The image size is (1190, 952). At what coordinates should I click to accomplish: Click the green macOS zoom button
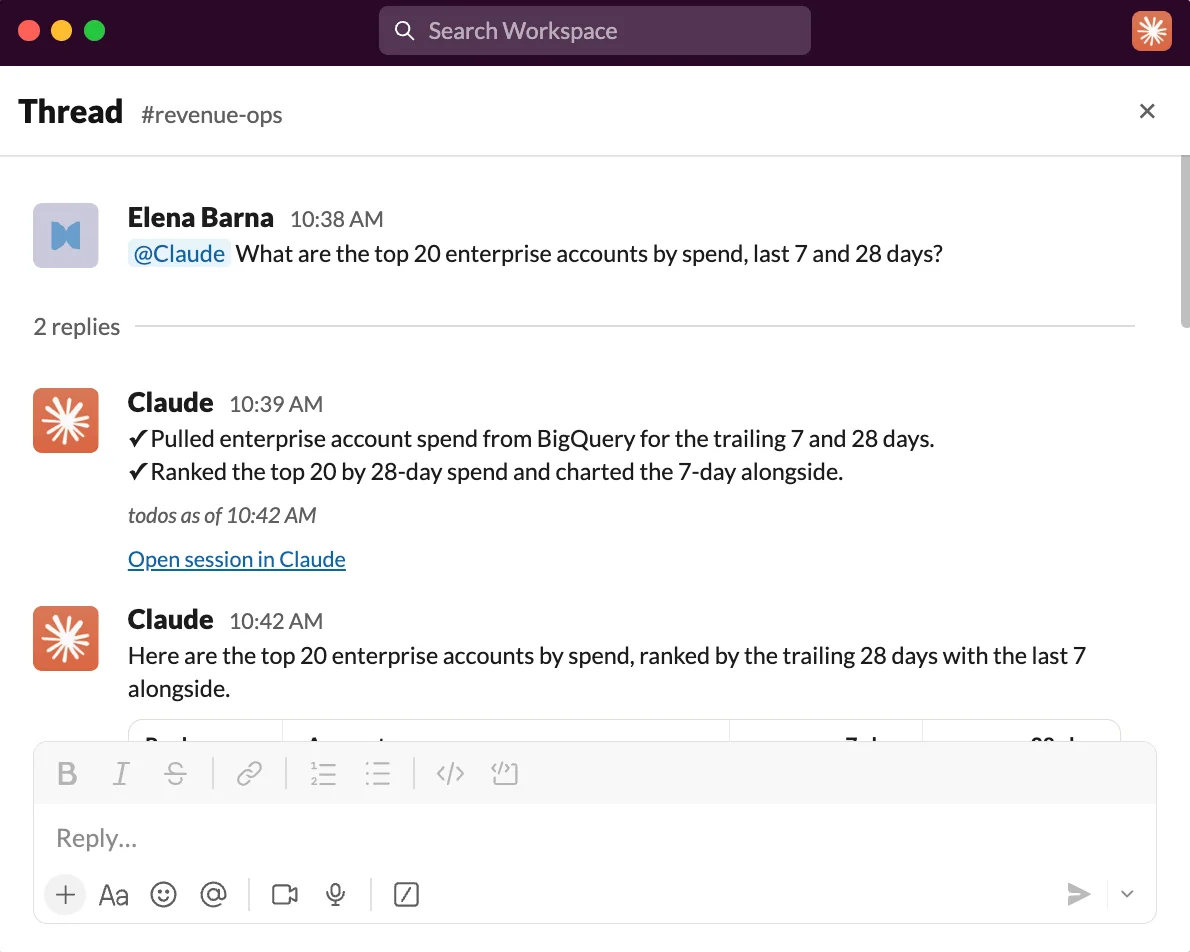[x=94, y=30]
